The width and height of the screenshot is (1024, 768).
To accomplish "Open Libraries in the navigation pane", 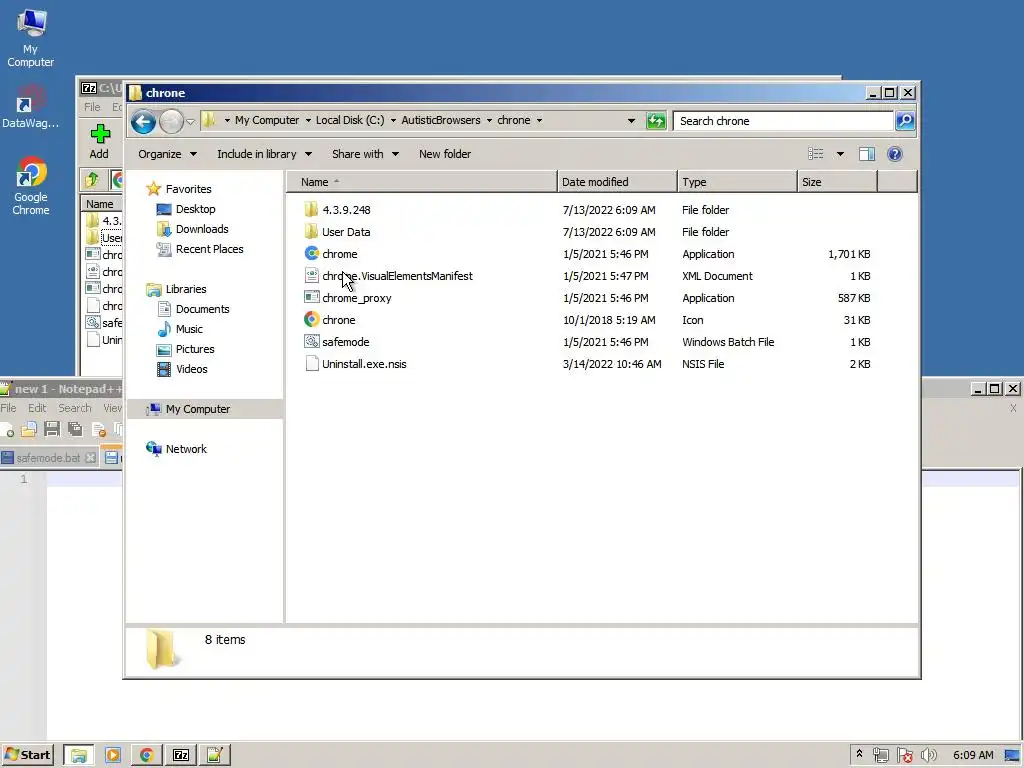I will pyautogui.click(x=185, y=289).
